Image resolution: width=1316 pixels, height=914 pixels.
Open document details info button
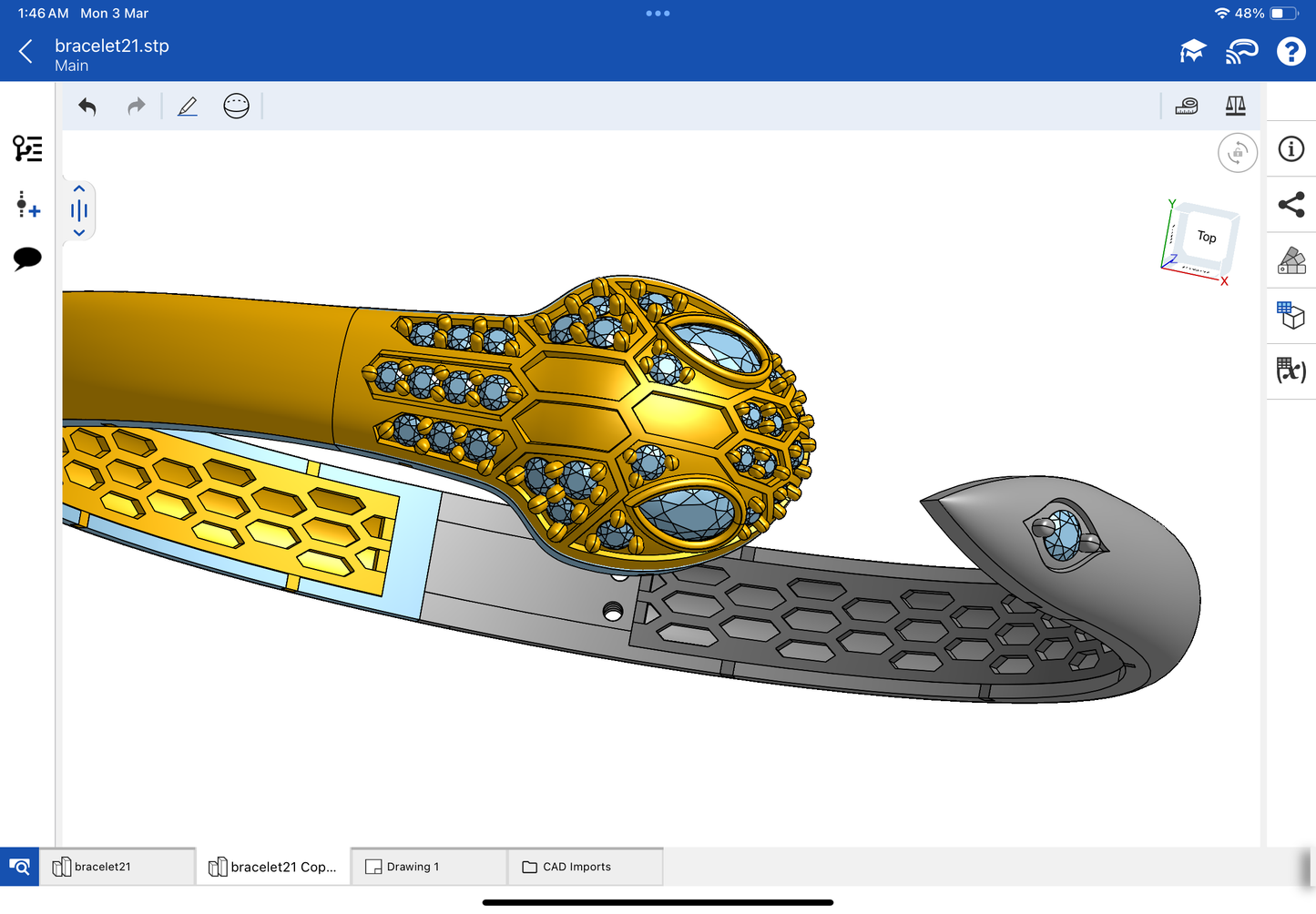(x=1291, y=149)
